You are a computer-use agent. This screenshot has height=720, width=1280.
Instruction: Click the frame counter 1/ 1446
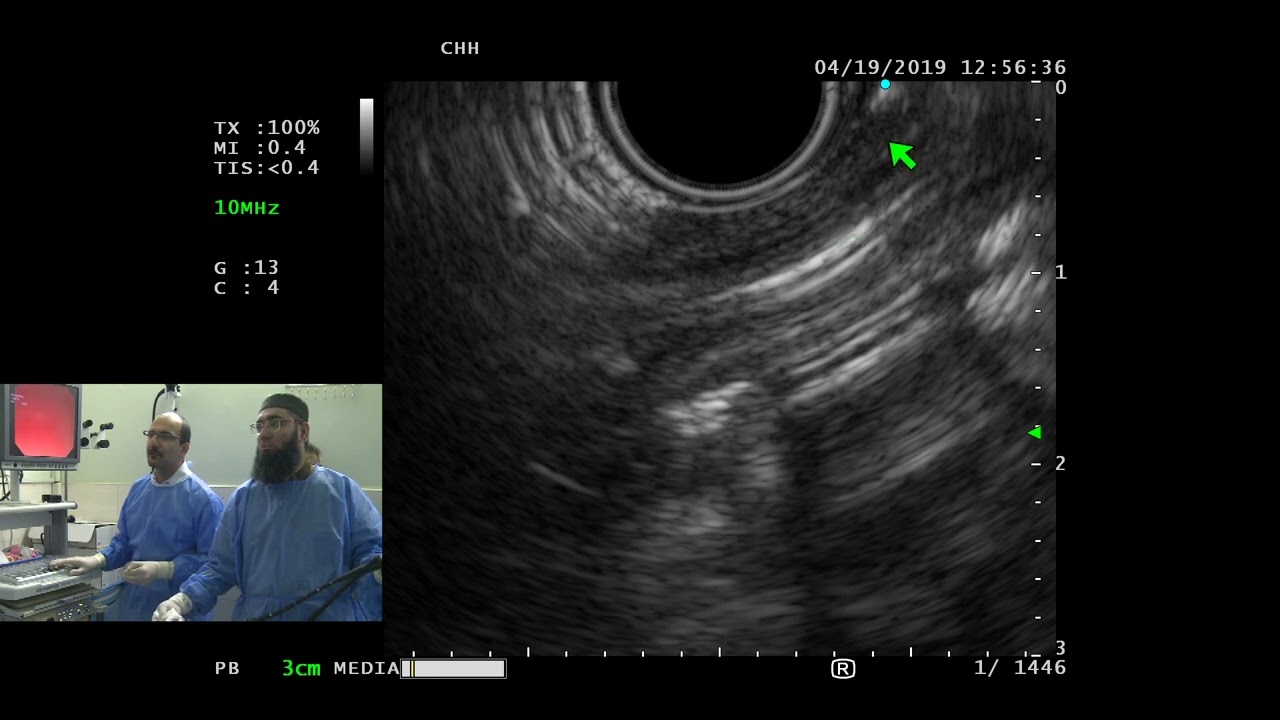1020,668
